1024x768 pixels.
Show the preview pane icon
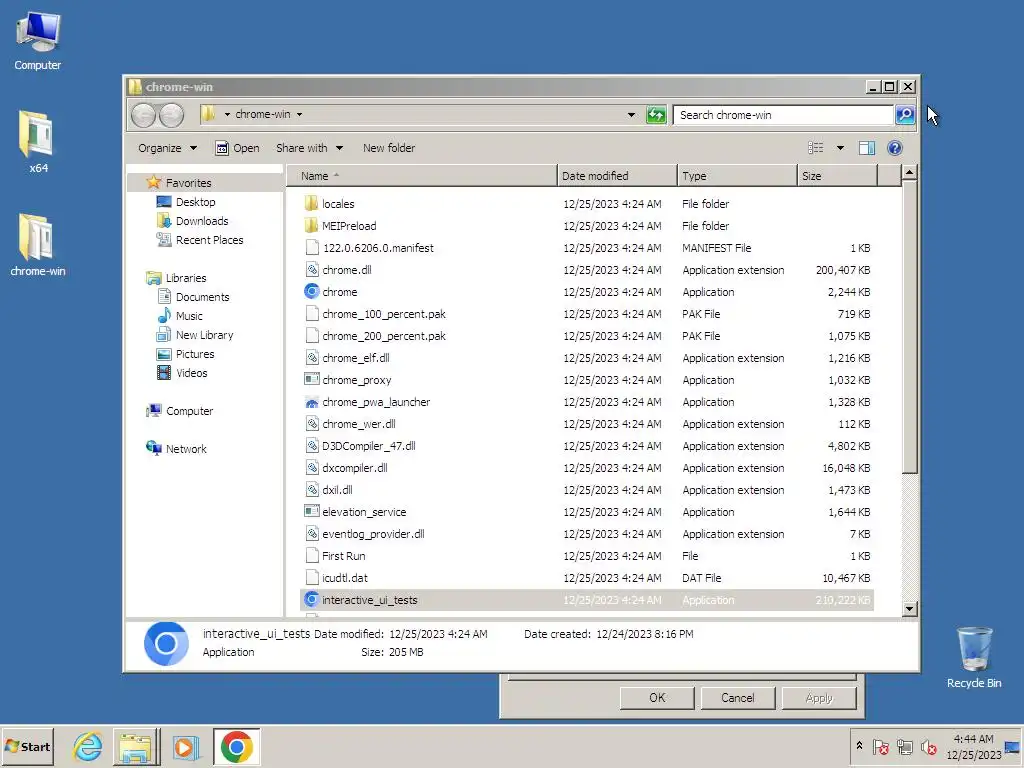point(867,148)
